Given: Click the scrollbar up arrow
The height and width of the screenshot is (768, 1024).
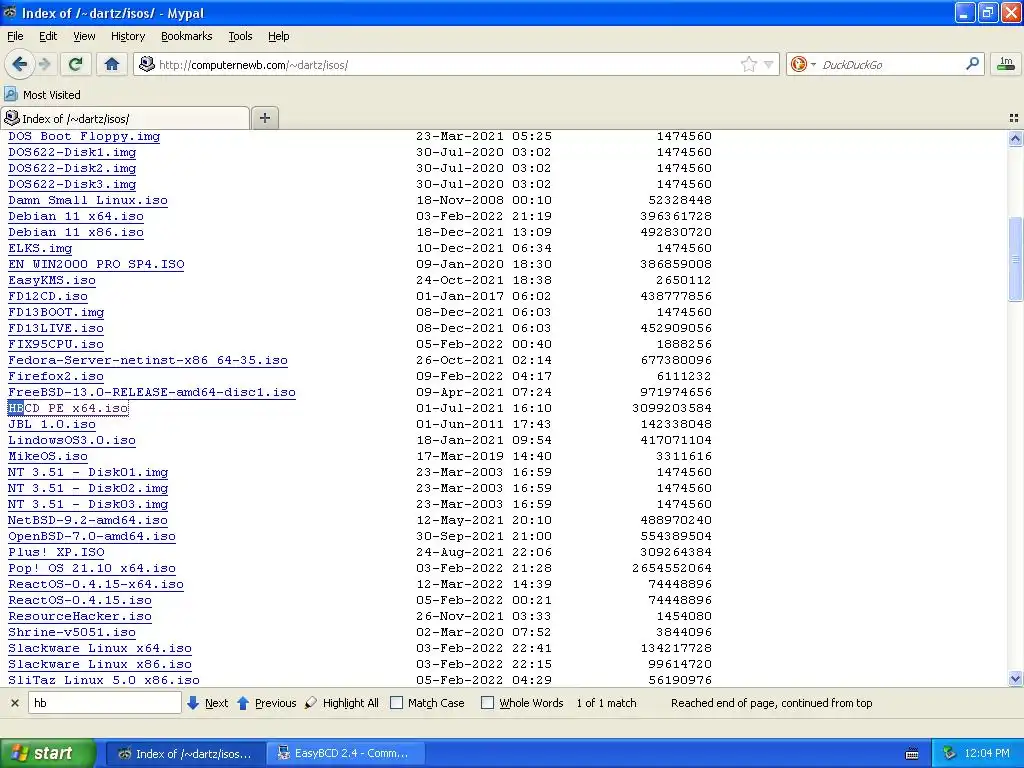Looking at the screenshot, I should 1015,138.
